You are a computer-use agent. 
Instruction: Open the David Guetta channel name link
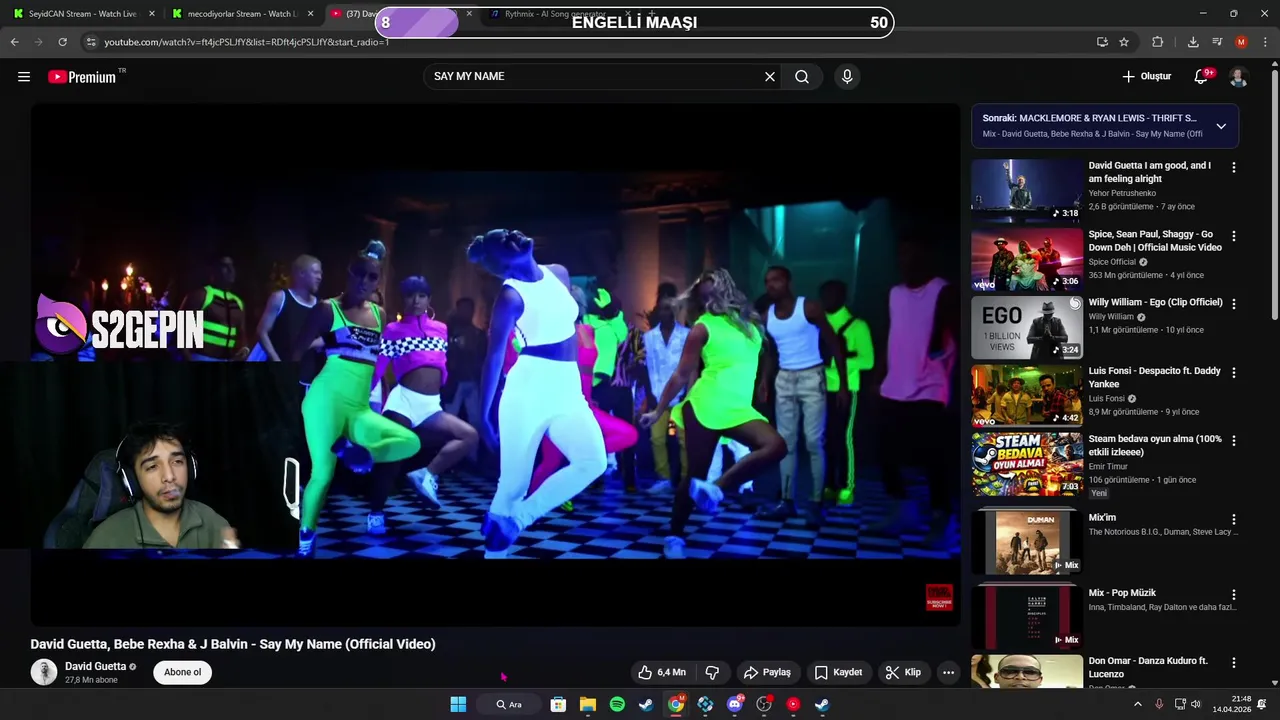(x=95, y=666)
